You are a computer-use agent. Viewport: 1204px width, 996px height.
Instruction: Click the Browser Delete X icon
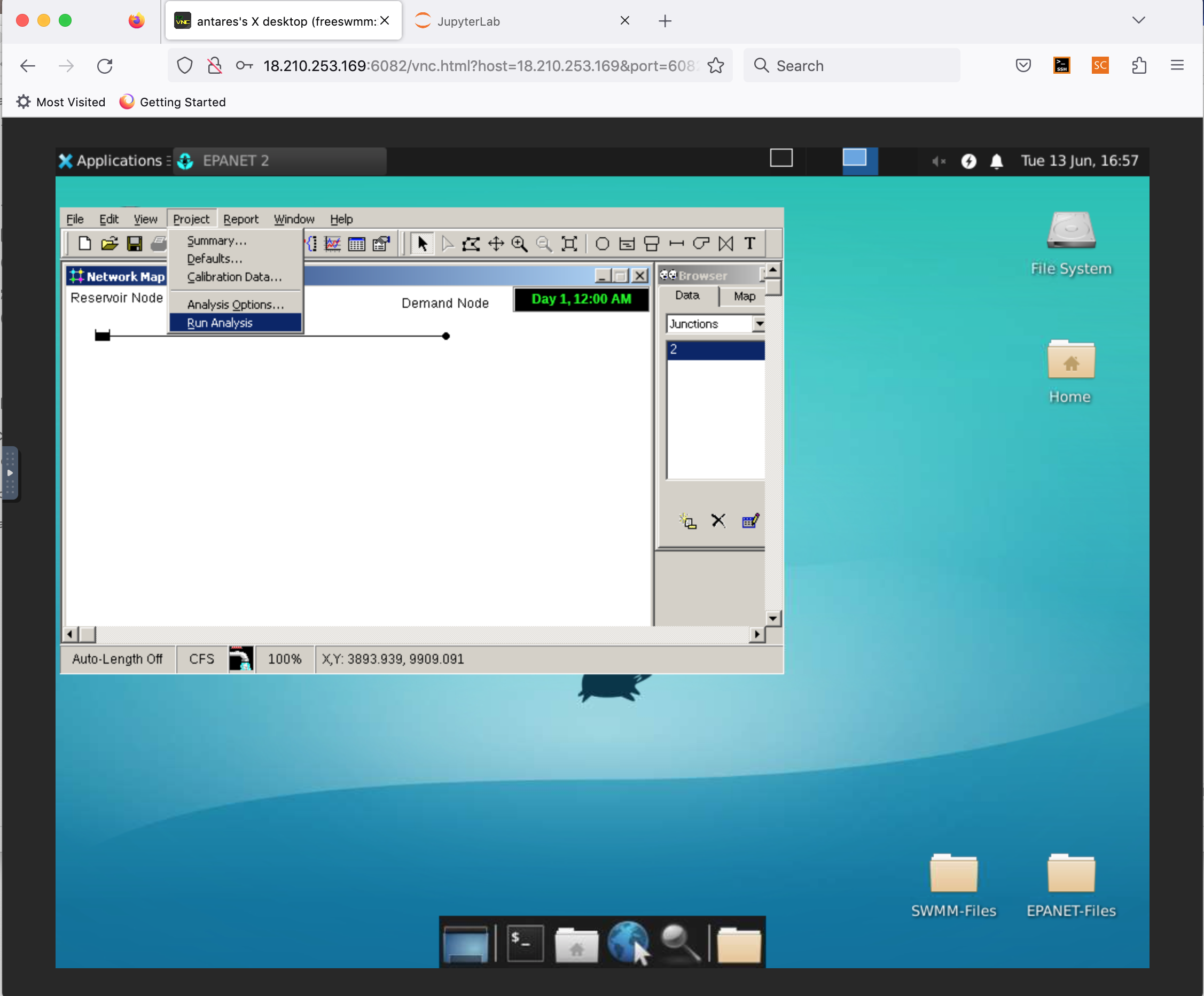coord(718,520)
